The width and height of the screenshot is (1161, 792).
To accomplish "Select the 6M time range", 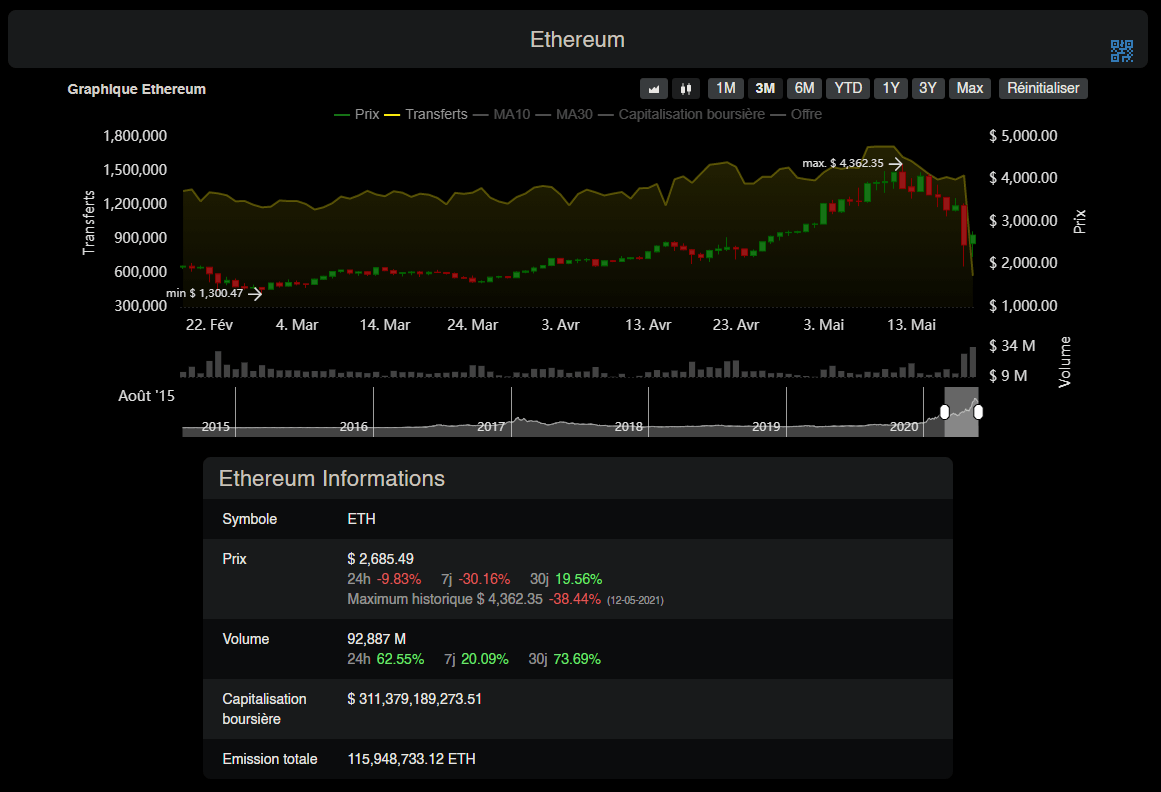I will point(804,88).
